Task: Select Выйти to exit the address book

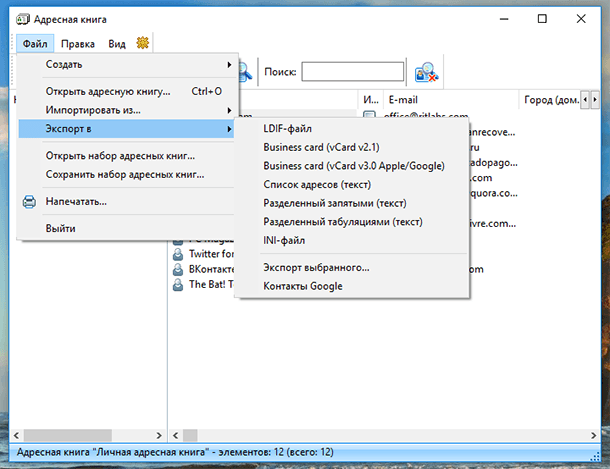Action: click(126, 228)
